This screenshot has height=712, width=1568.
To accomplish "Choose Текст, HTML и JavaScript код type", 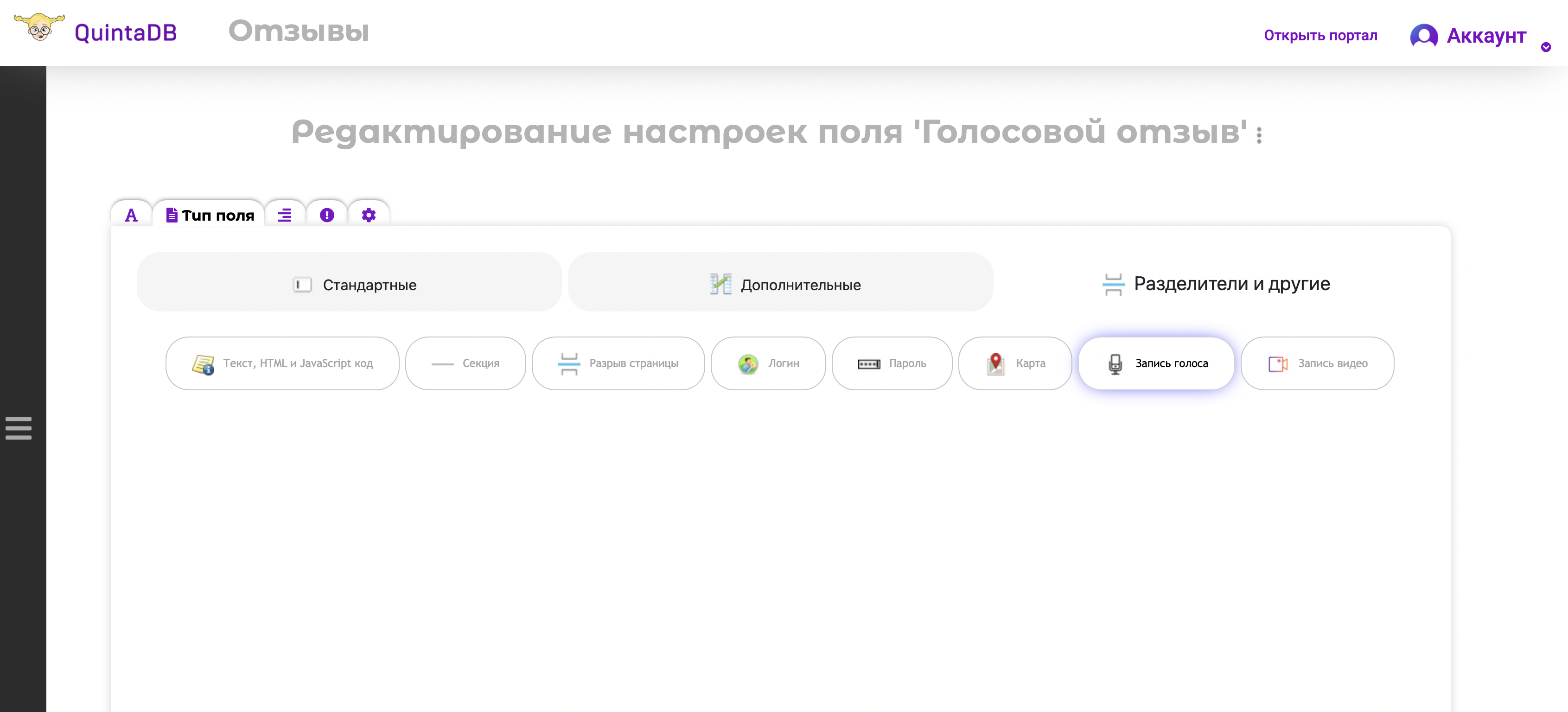I will coord(282,363).
